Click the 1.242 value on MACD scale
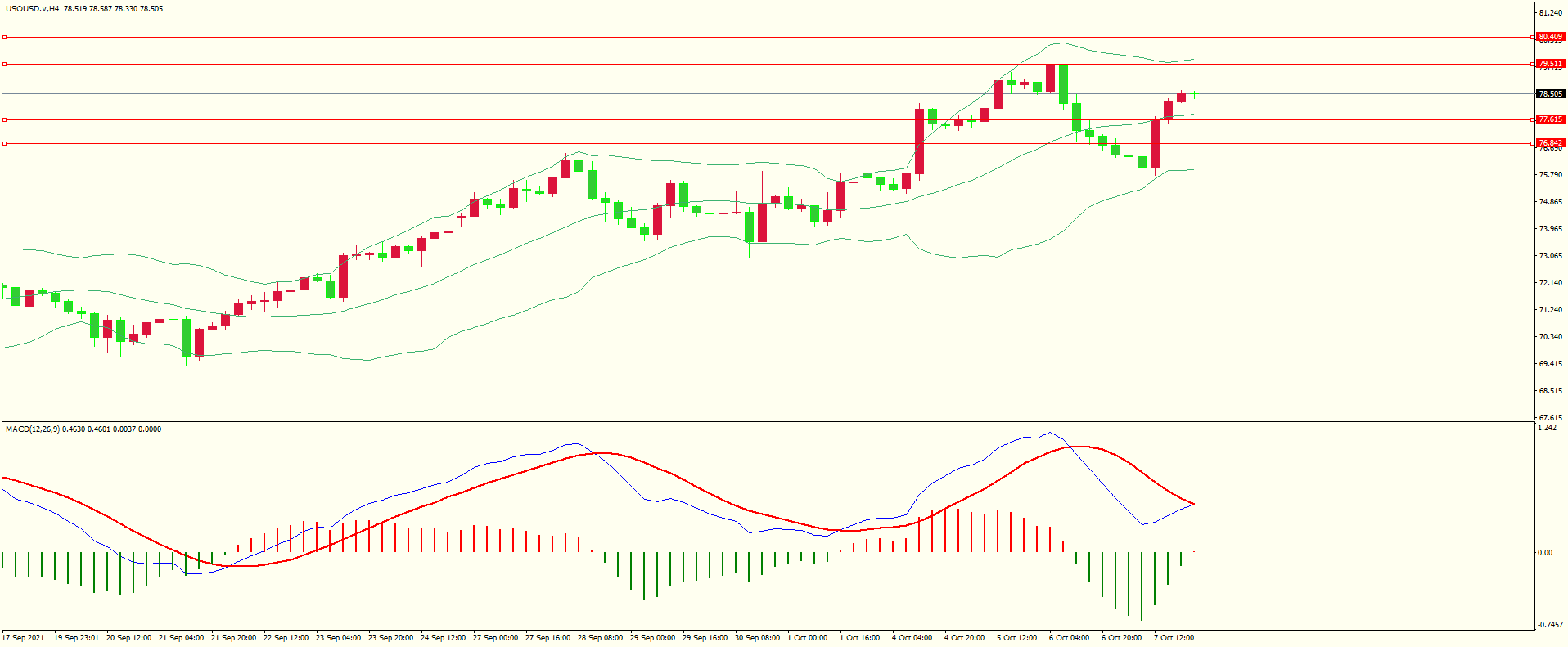The image size is (1568, 647). pyautogui.click(x=1547, y=428)
